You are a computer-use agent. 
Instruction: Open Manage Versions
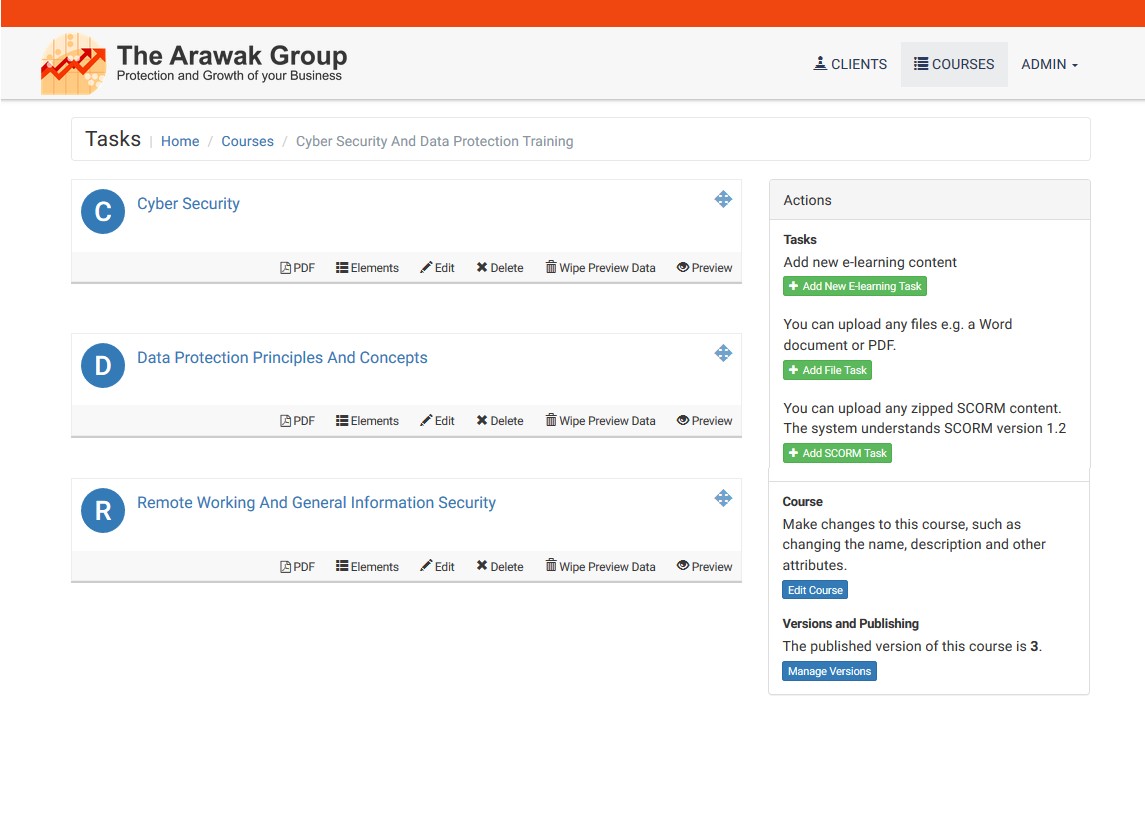830,671
